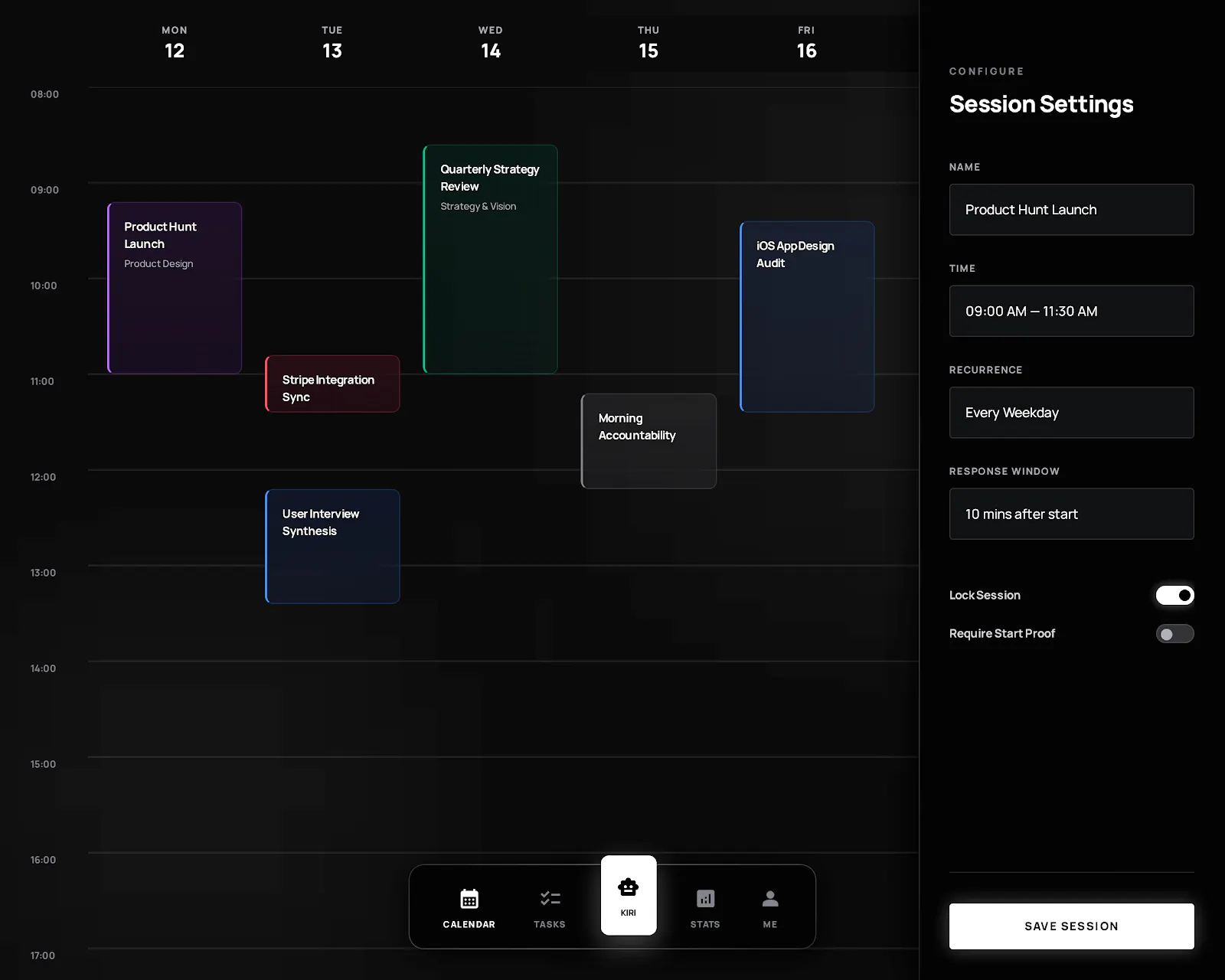1225x980 pixels.
Task: Select Tuesday 13 column header
Action: pos(332,43)
